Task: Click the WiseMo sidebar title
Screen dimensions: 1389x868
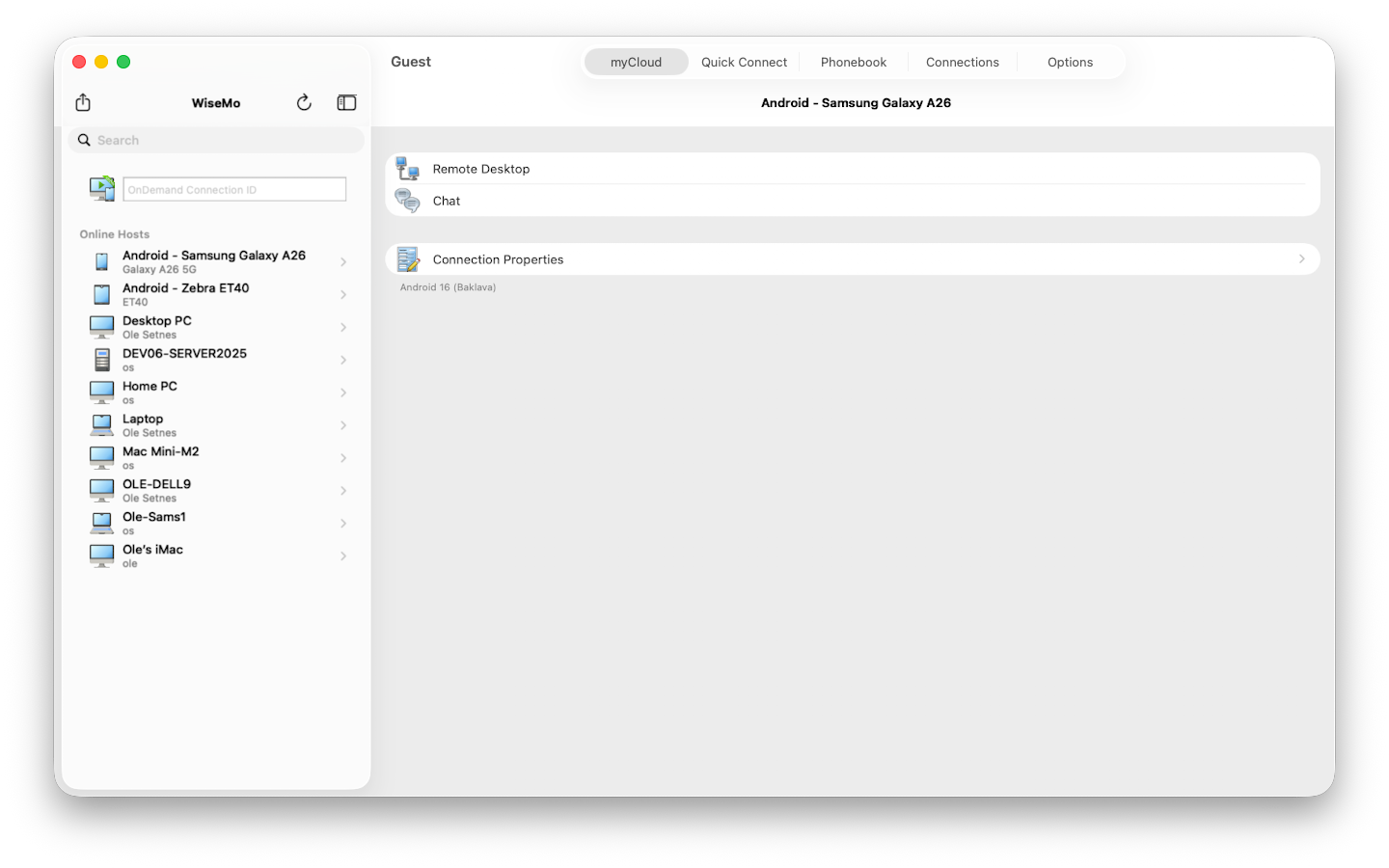Action: (216, 103)
